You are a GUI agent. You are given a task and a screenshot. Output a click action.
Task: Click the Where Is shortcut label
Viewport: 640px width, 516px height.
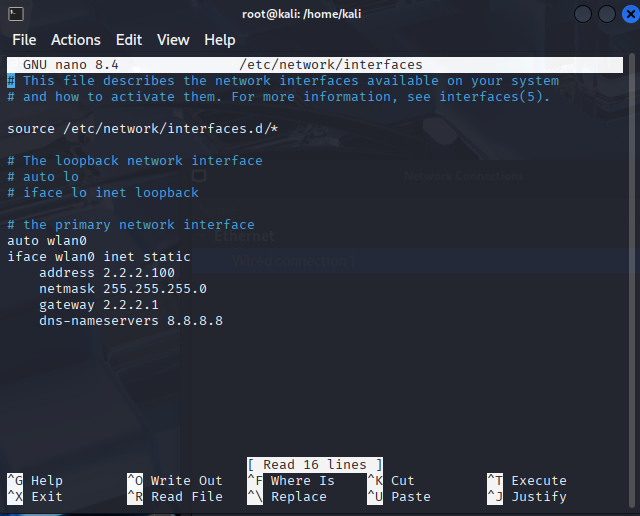pyautogui.click(x=302, y=481)
